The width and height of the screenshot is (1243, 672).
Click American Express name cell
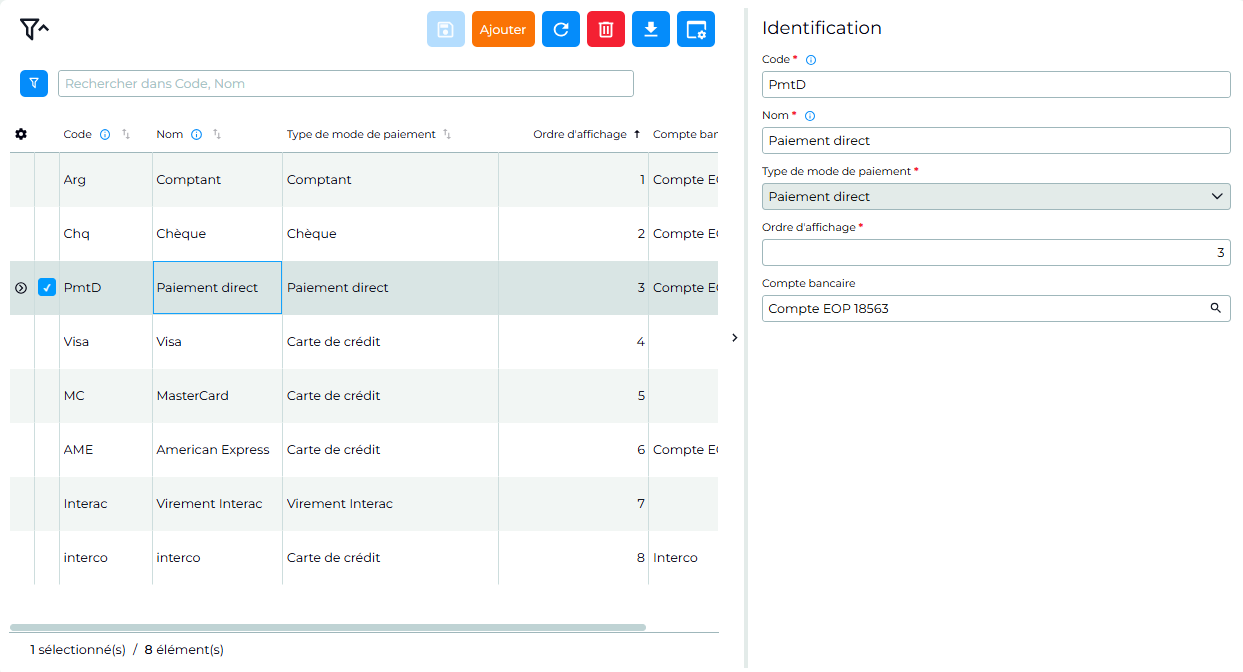(217, 450)
